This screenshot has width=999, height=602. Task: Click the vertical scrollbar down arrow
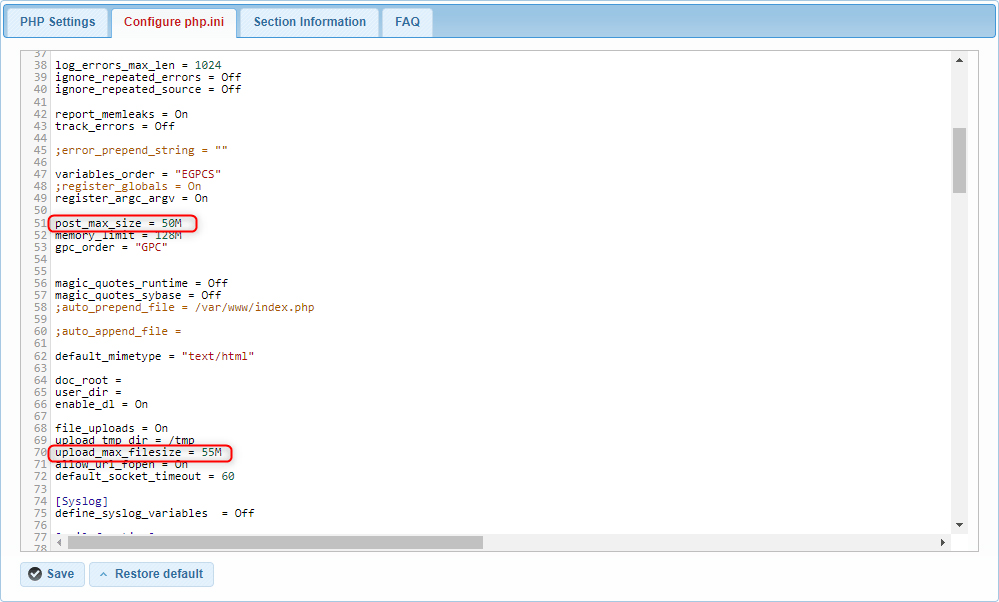(x=959, y=525)
